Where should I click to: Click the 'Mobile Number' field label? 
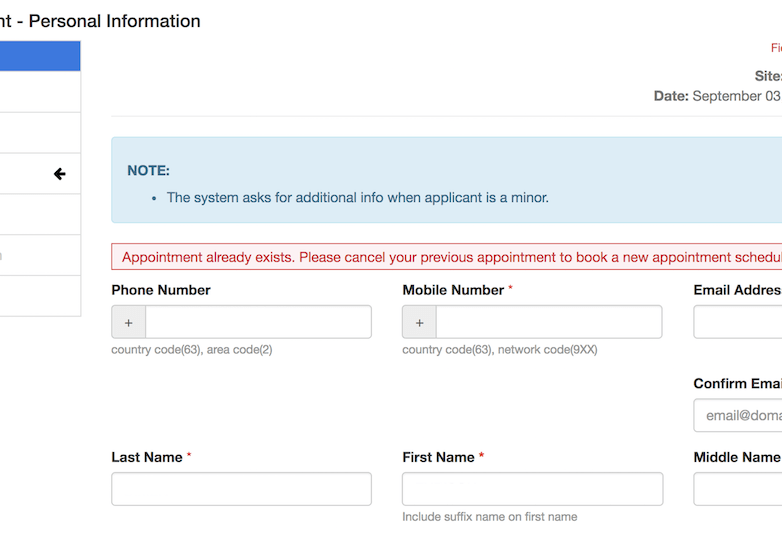point(453,290)
